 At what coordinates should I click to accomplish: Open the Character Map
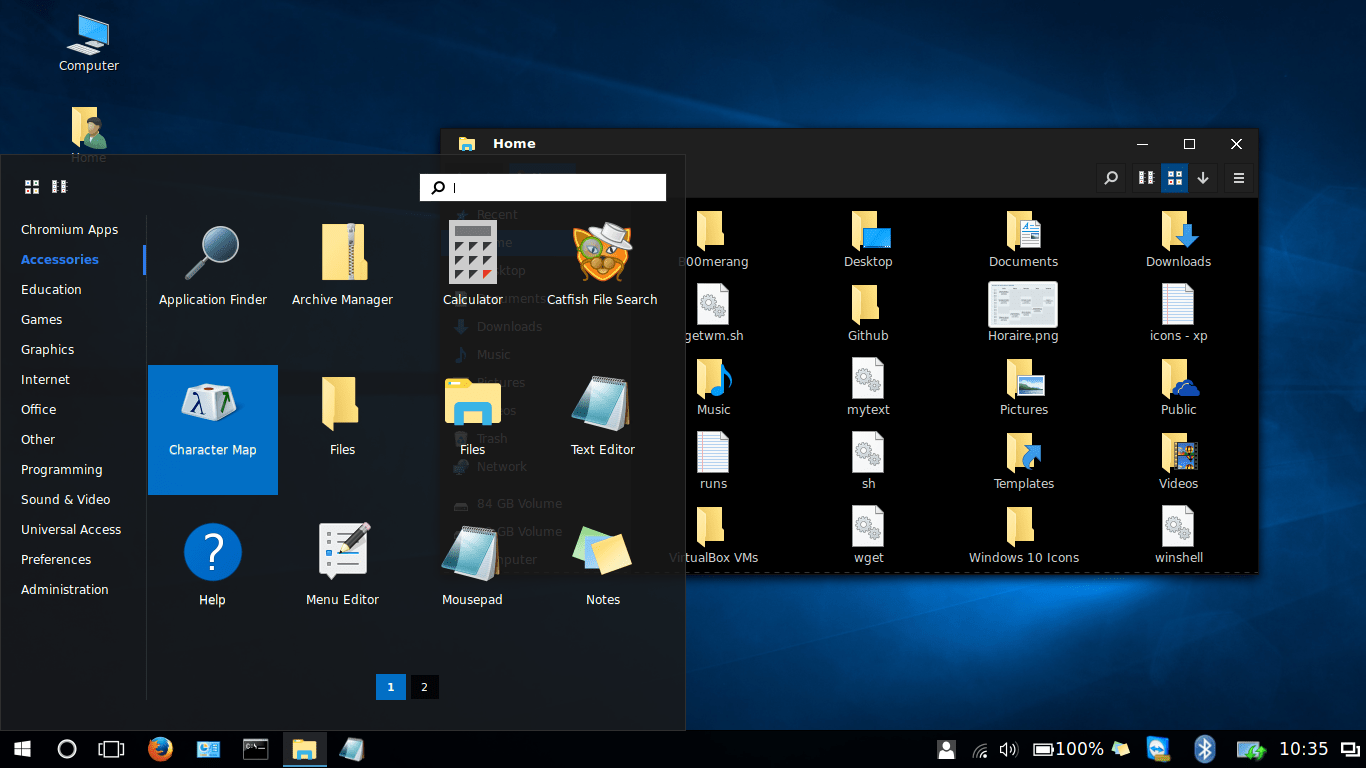[212, 413]
